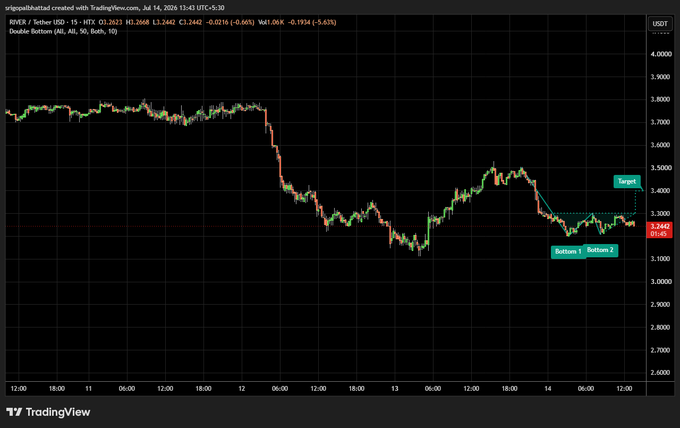
Task: Click the current price tag 3.2442
Action: coord(660,226)
